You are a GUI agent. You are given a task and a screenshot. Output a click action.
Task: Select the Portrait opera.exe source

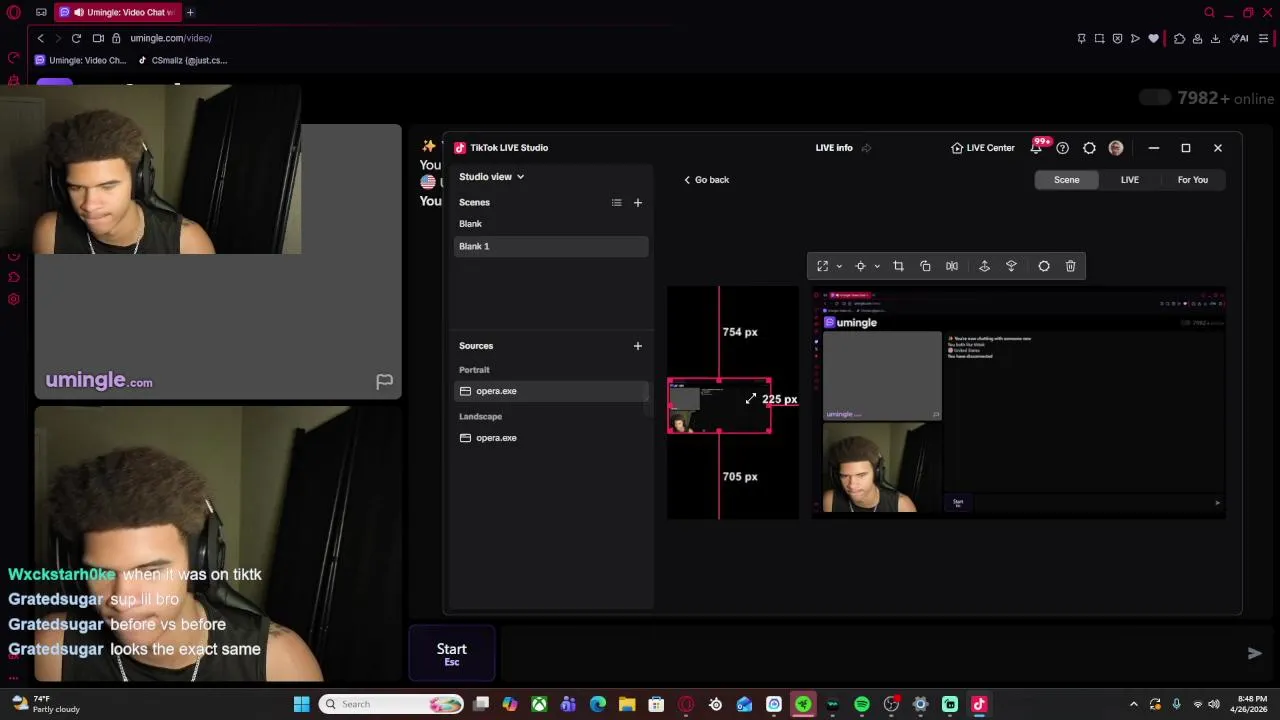[551, 391]
